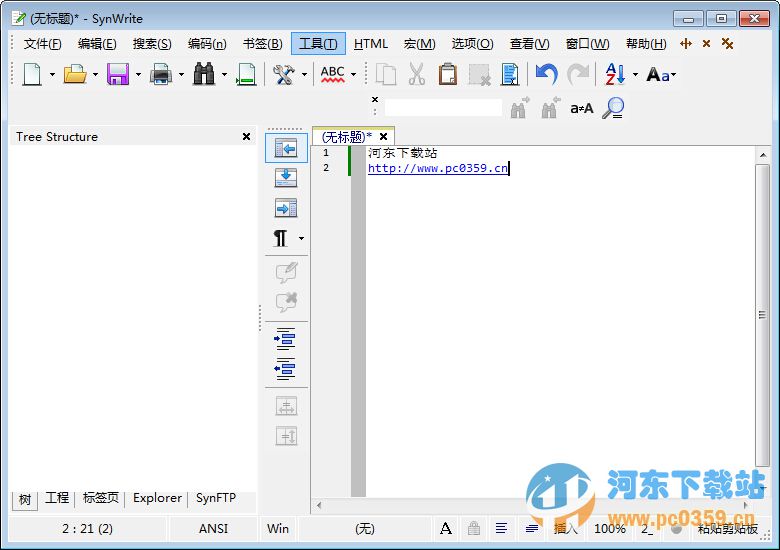Open the http://www.pc0359.cn link
The image size is (780, 550).
(438, 168)
